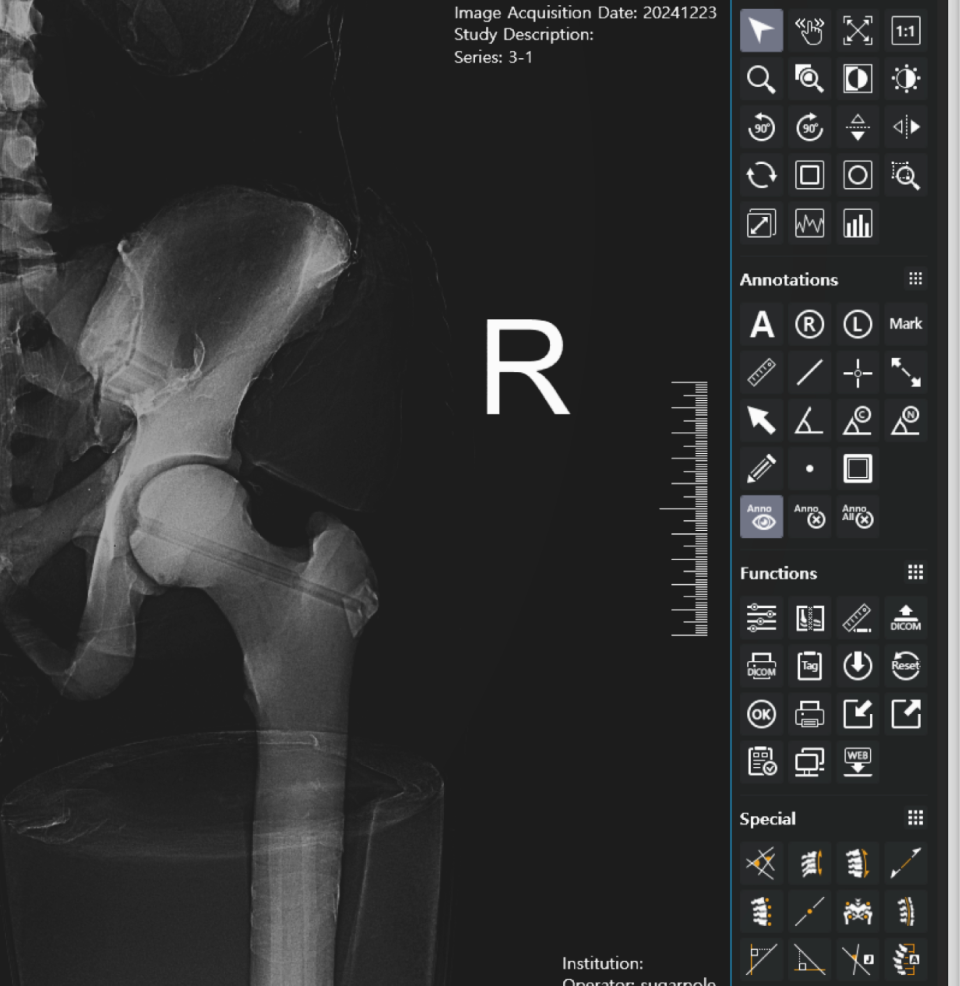This screenshot has height=986, width=960.
Task: Fit image to window with expand arrows
Action: 858,31
